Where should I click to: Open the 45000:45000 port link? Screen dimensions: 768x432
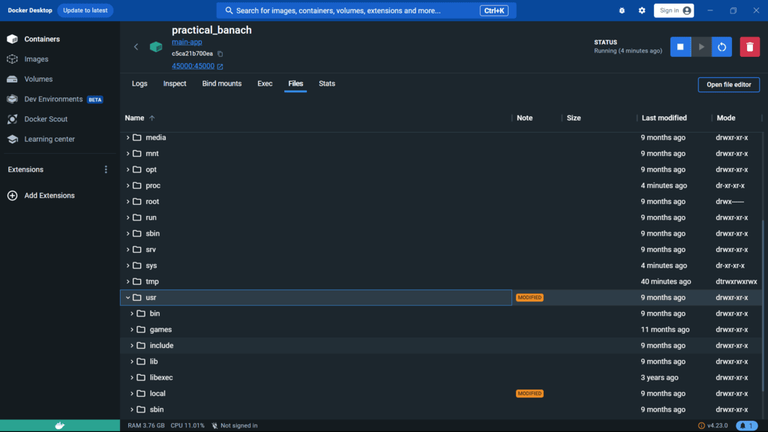(197, 66)
